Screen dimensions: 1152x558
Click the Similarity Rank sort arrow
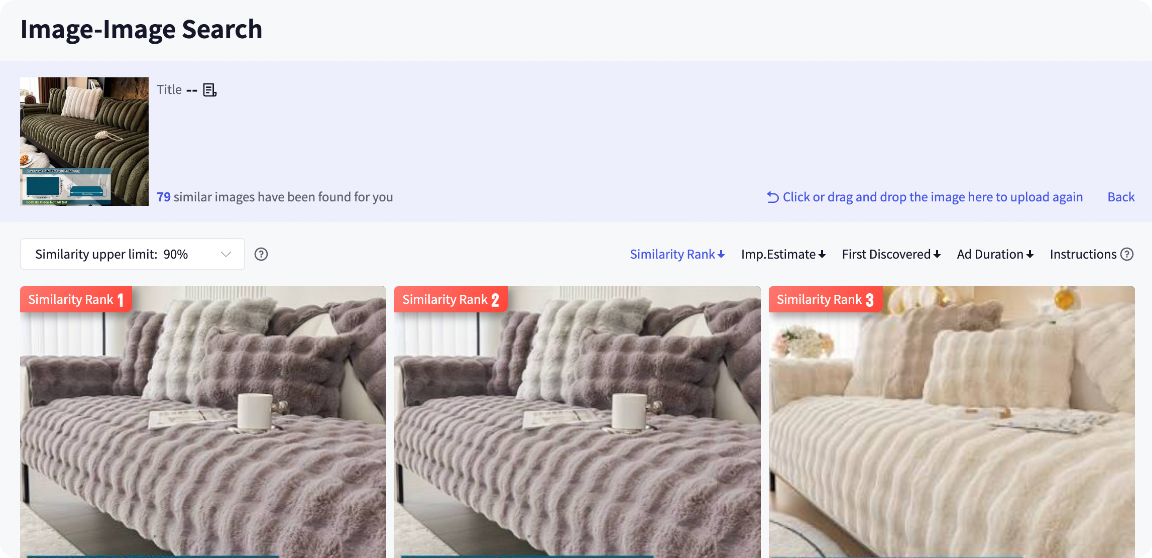(x=721, y=255)
